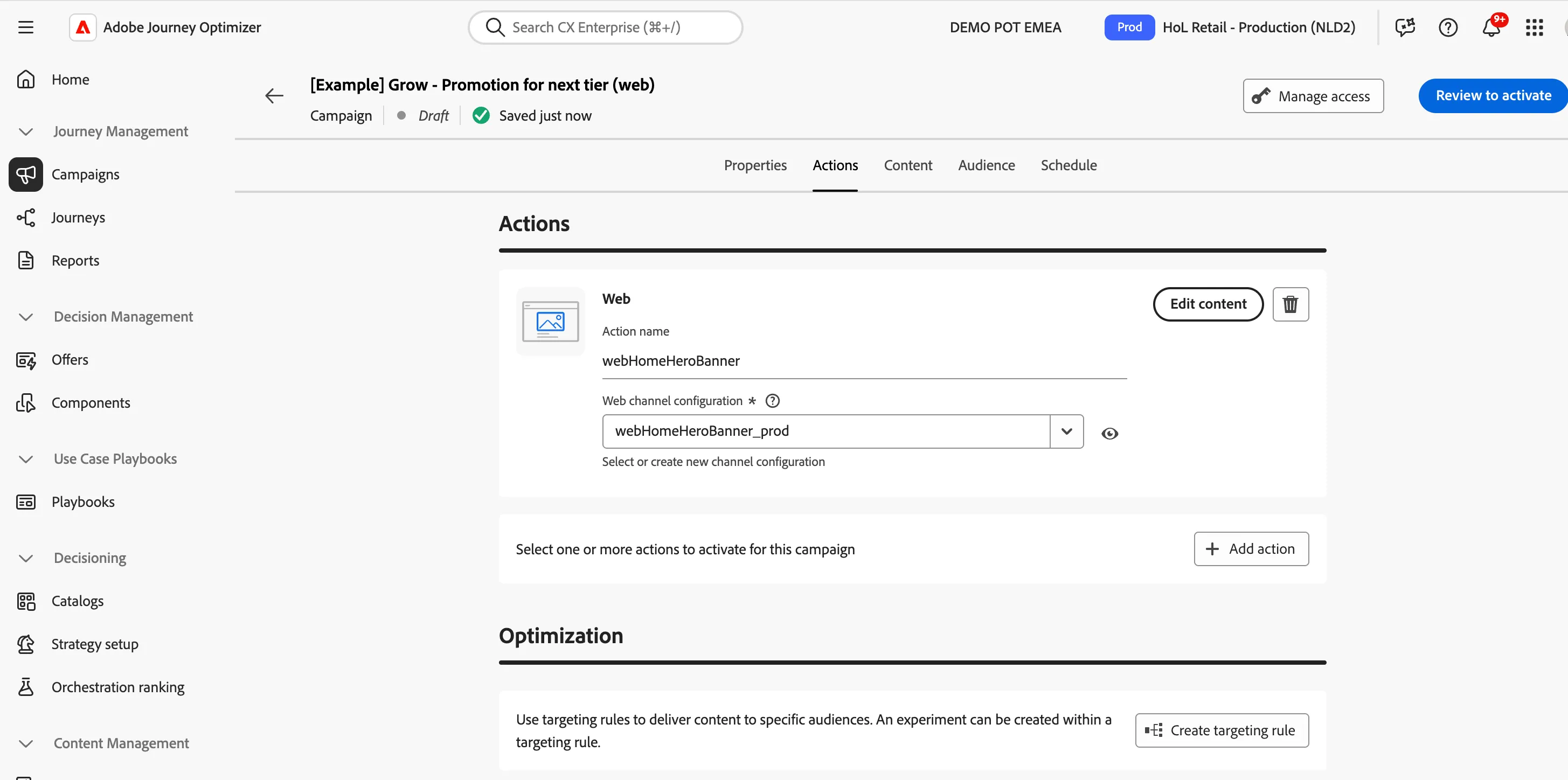
Task: Open the Home sidebar item
Action: [70, 80]
